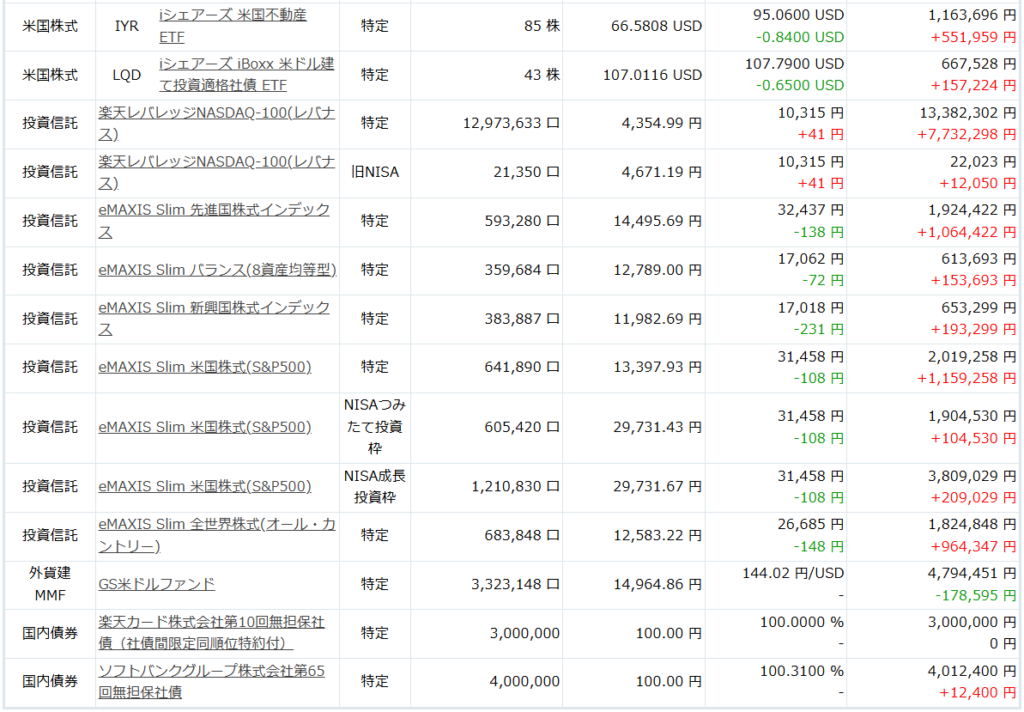Open 楽天レバレッジNASDAQ-100 link in the 旧NISA row
This screenshot has height=712, width=1024.
pos(217,172)
